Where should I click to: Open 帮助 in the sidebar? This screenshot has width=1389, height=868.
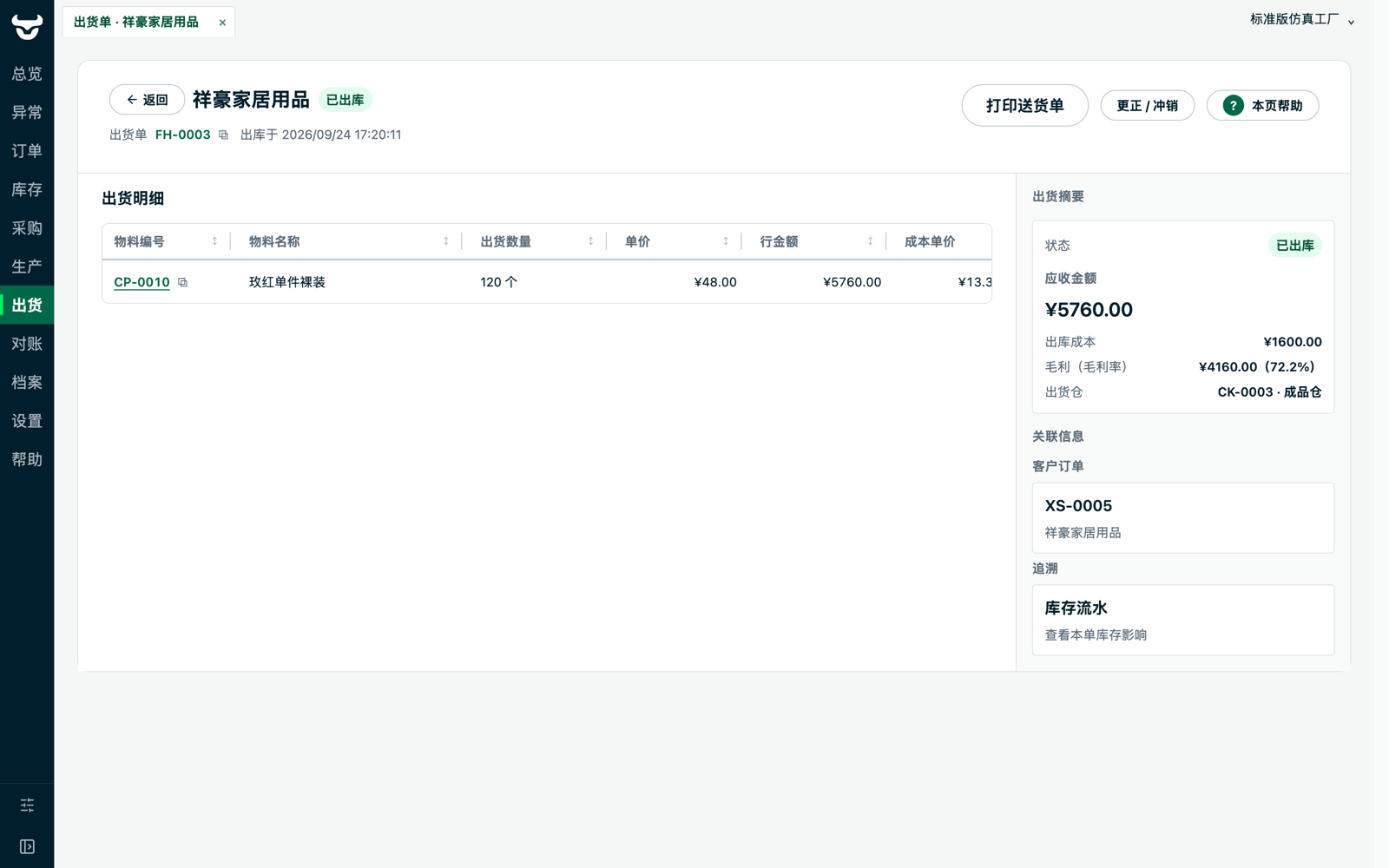[x=27, y=459]
